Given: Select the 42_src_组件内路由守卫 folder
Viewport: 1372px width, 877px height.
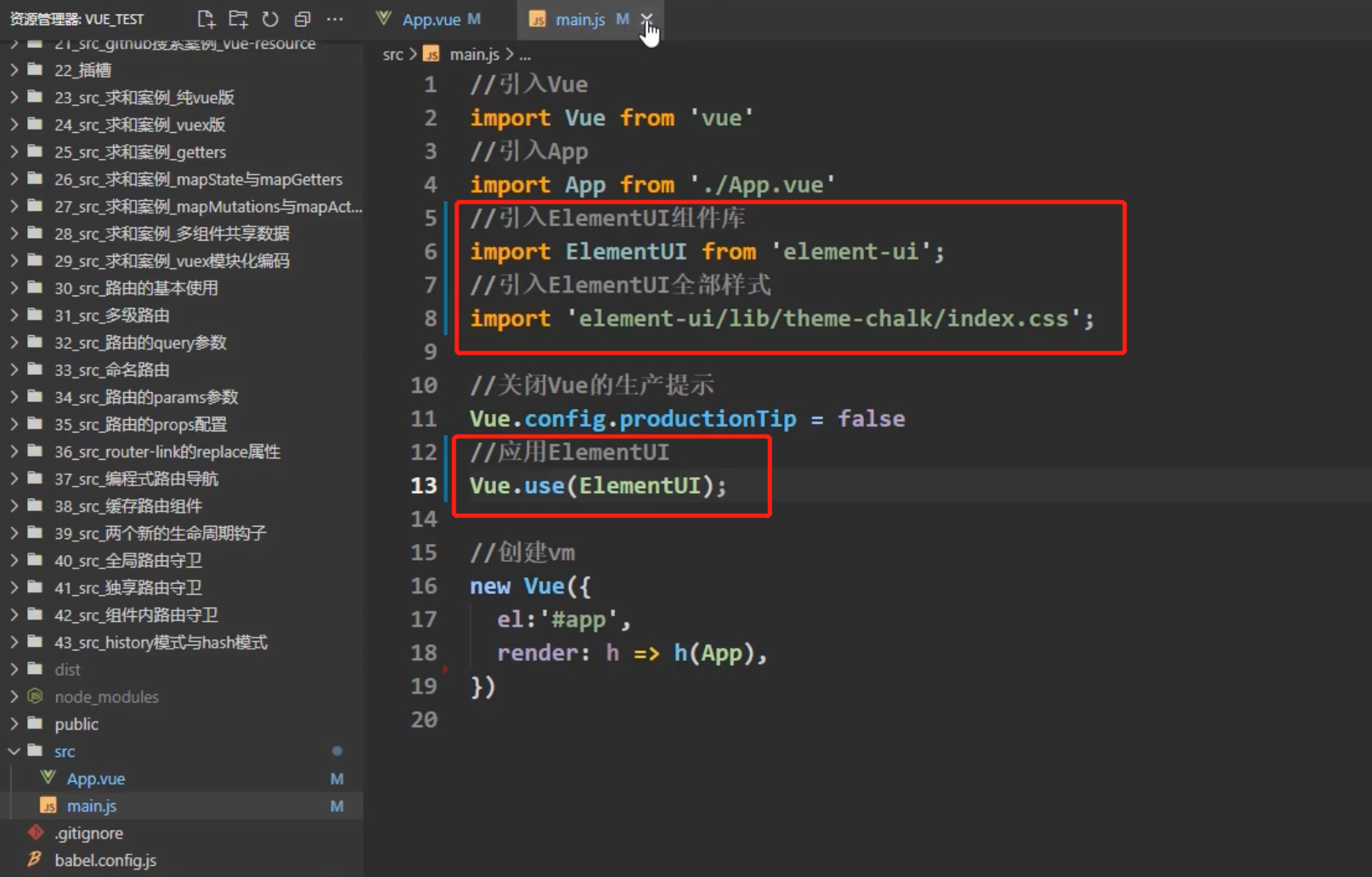Looking at the screenshot, I should (x=182, y=615).
